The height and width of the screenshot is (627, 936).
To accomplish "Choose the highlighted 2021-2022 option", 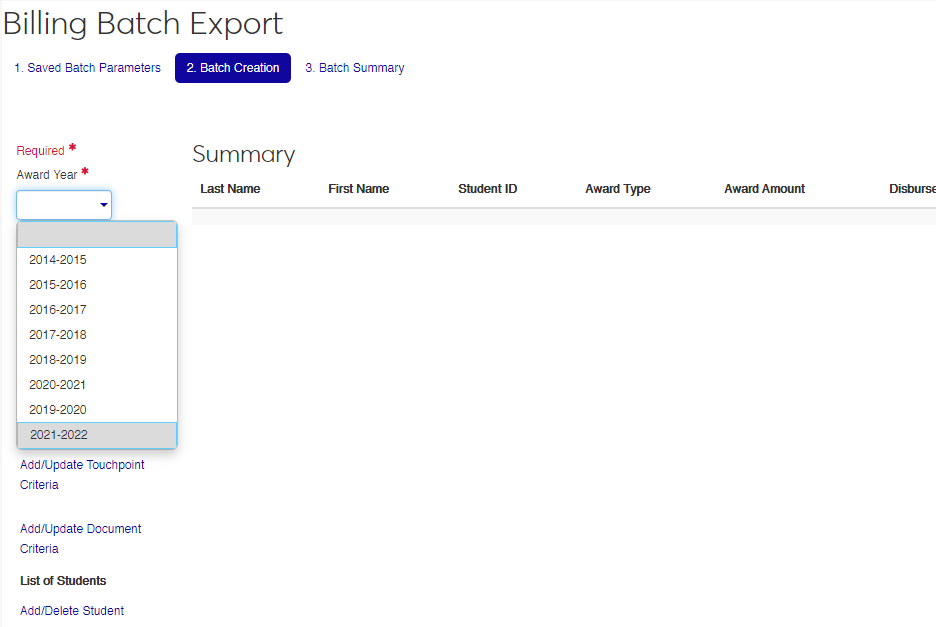I will pyautogui.click(x=59, y=435).
